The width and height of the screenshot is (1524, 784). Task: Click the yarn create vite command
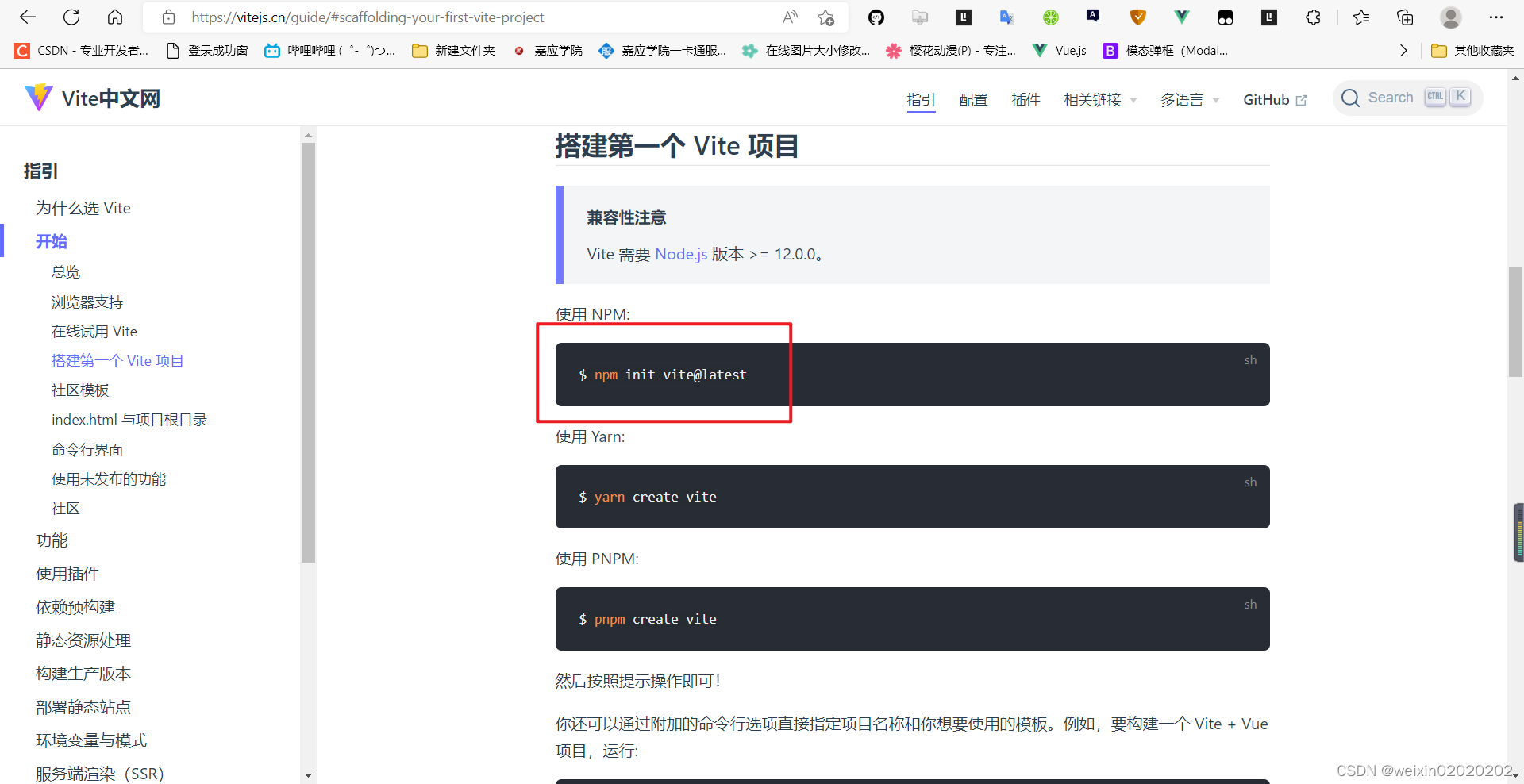pos(656,497)
